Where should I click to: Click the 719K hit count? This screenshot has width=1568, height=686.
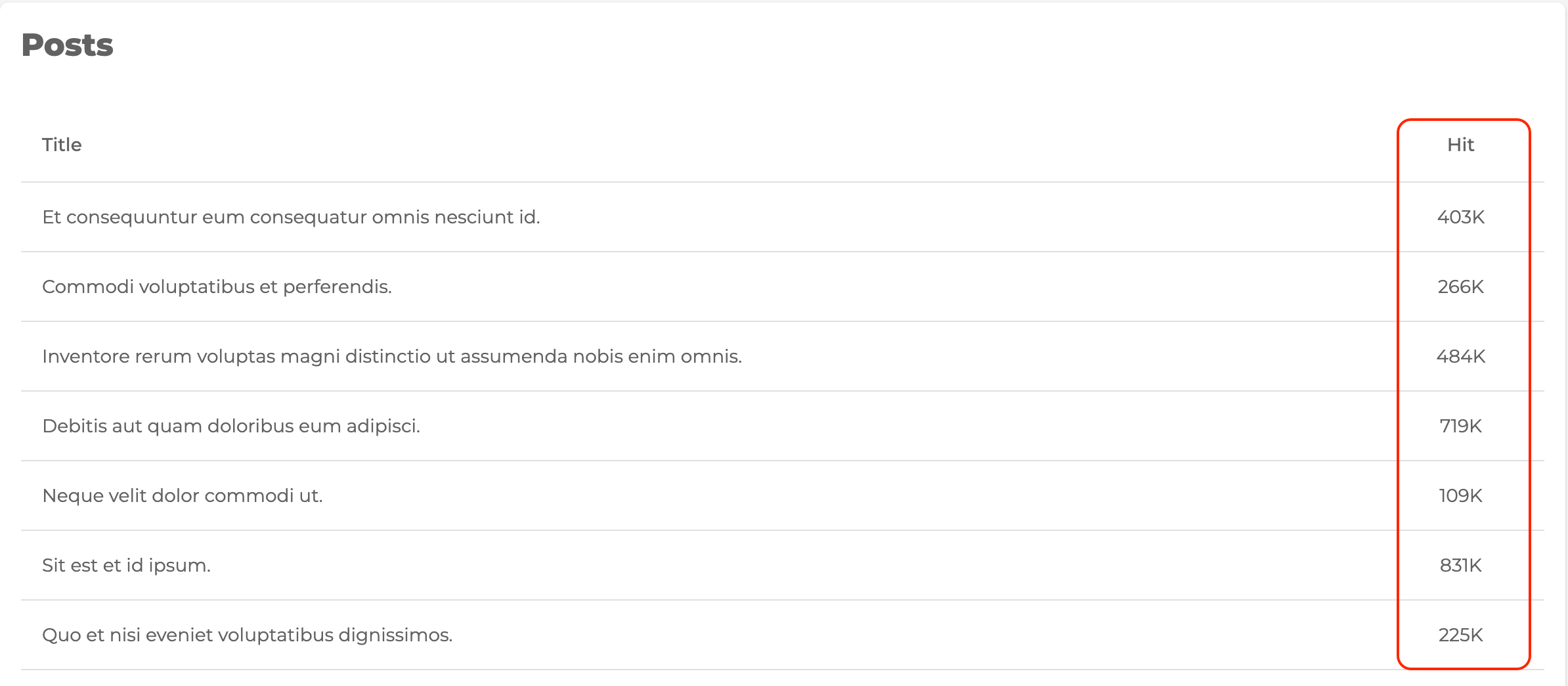coord(1460,426)
